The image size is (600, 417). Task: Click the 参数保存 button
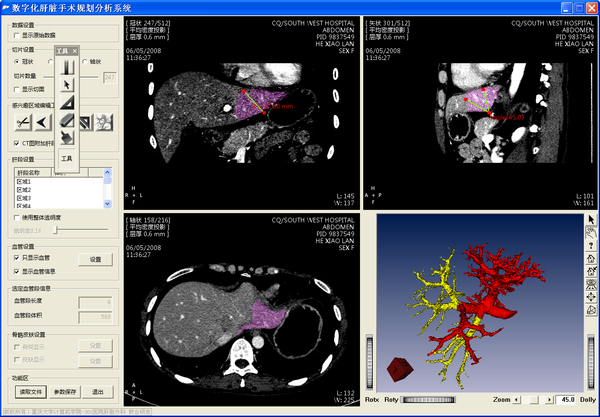64,392
